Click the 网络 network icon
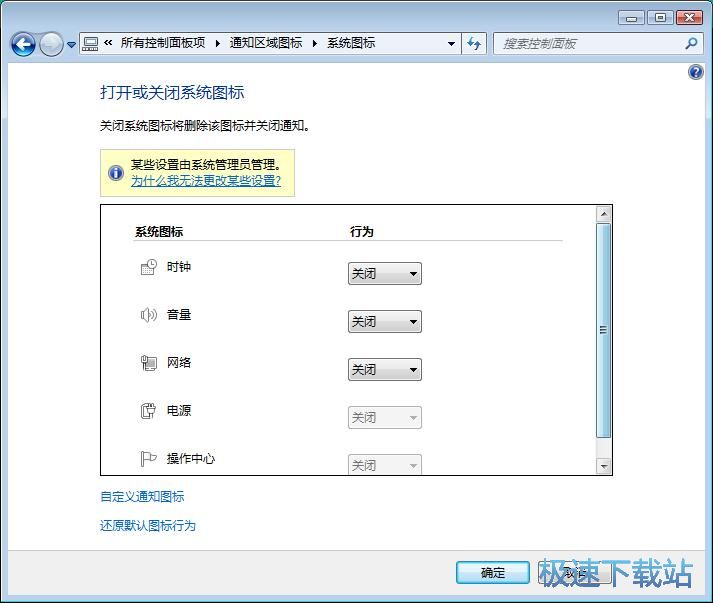The image size is (713, 603). pyautogui.click(x=148, y=363)
